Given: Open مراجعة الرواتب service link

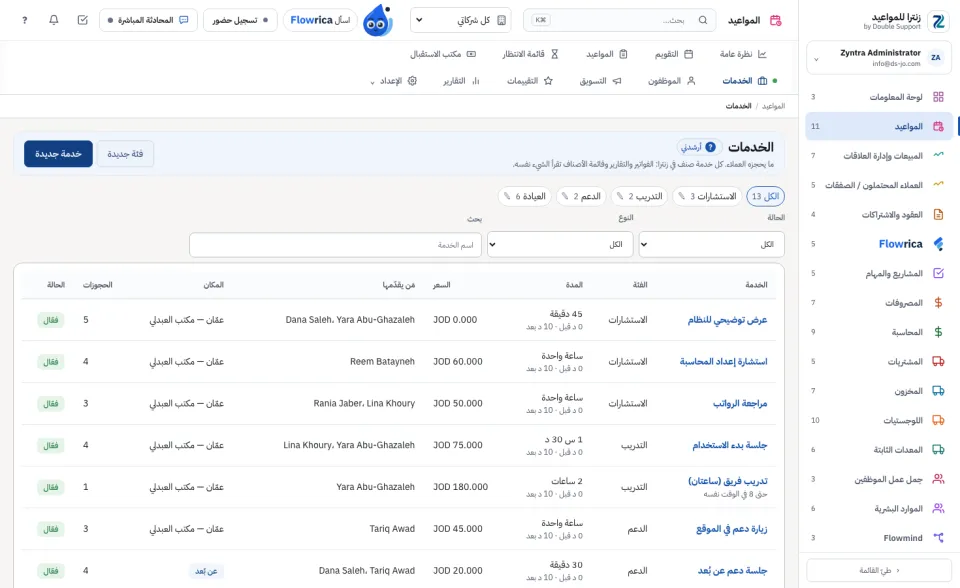Looking at the screenshot, I should pos(740,403).
